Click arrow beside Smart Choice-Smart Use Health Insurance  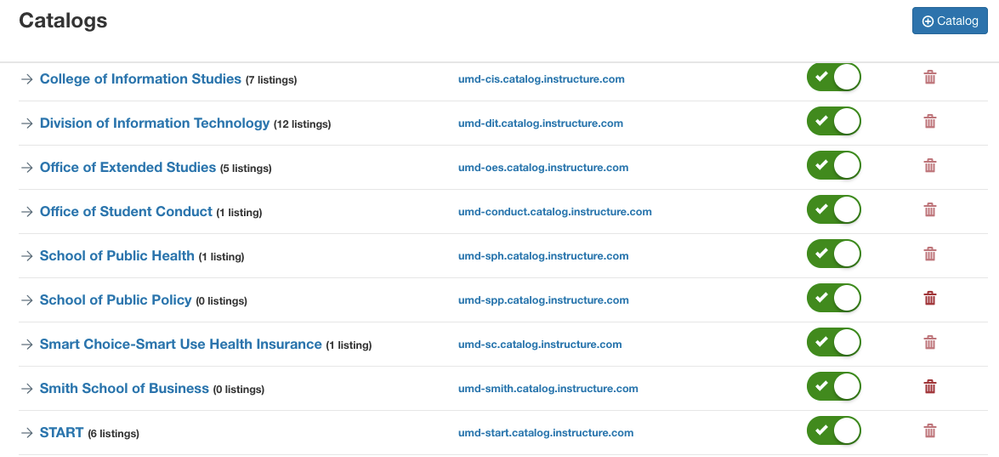pyautogui.click(x=27, y=345)
